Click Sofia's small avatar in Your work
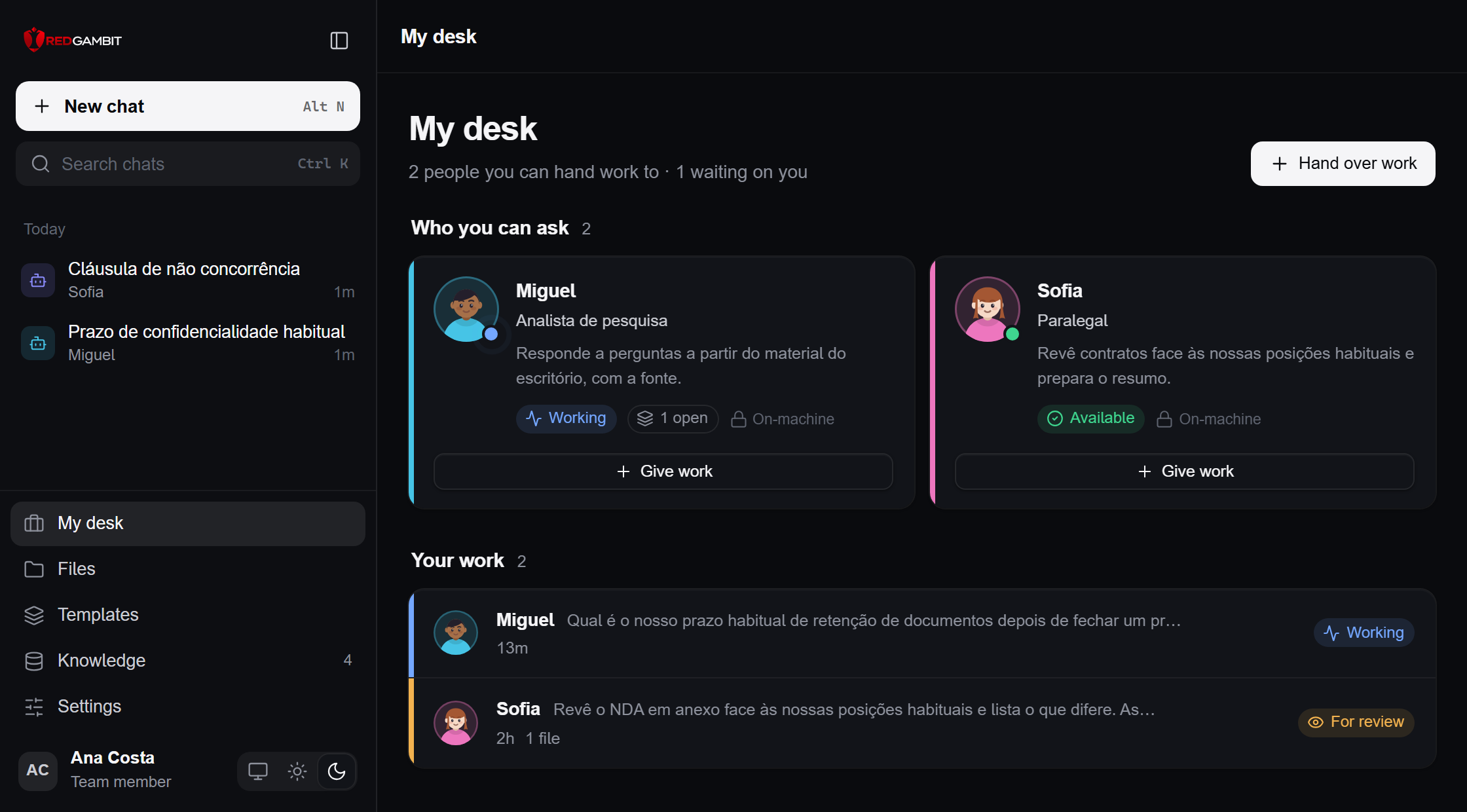The width and height of the screenshot is (1467, 812). 456,723
